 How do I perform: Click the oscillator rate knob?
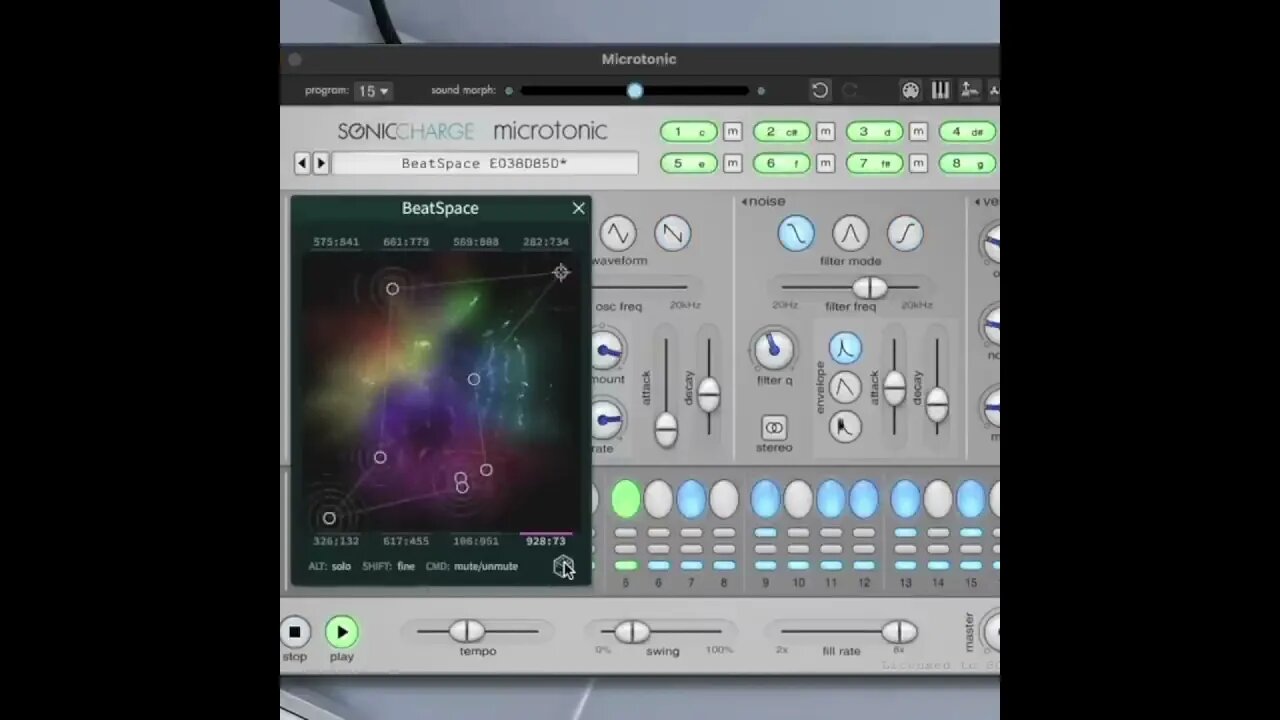coord(607,420)
